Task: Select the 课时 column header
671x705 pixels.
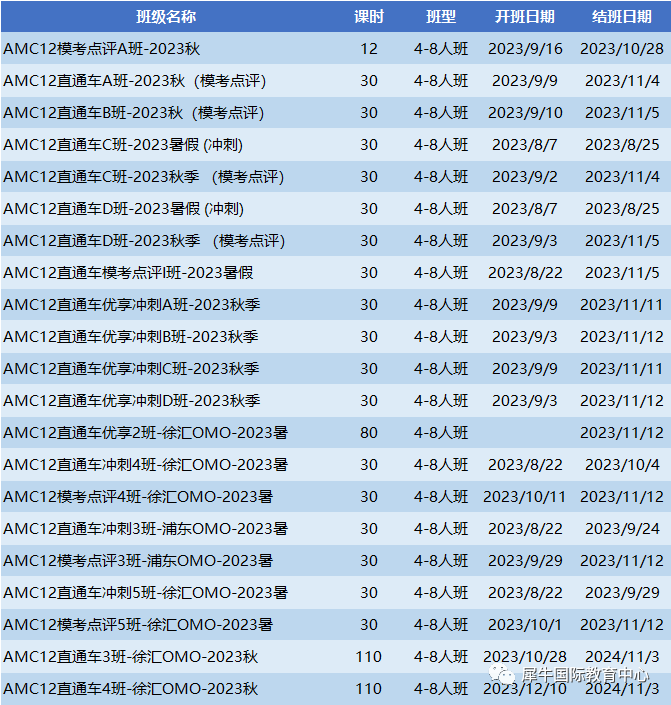Action: click(x=369, y=17)
